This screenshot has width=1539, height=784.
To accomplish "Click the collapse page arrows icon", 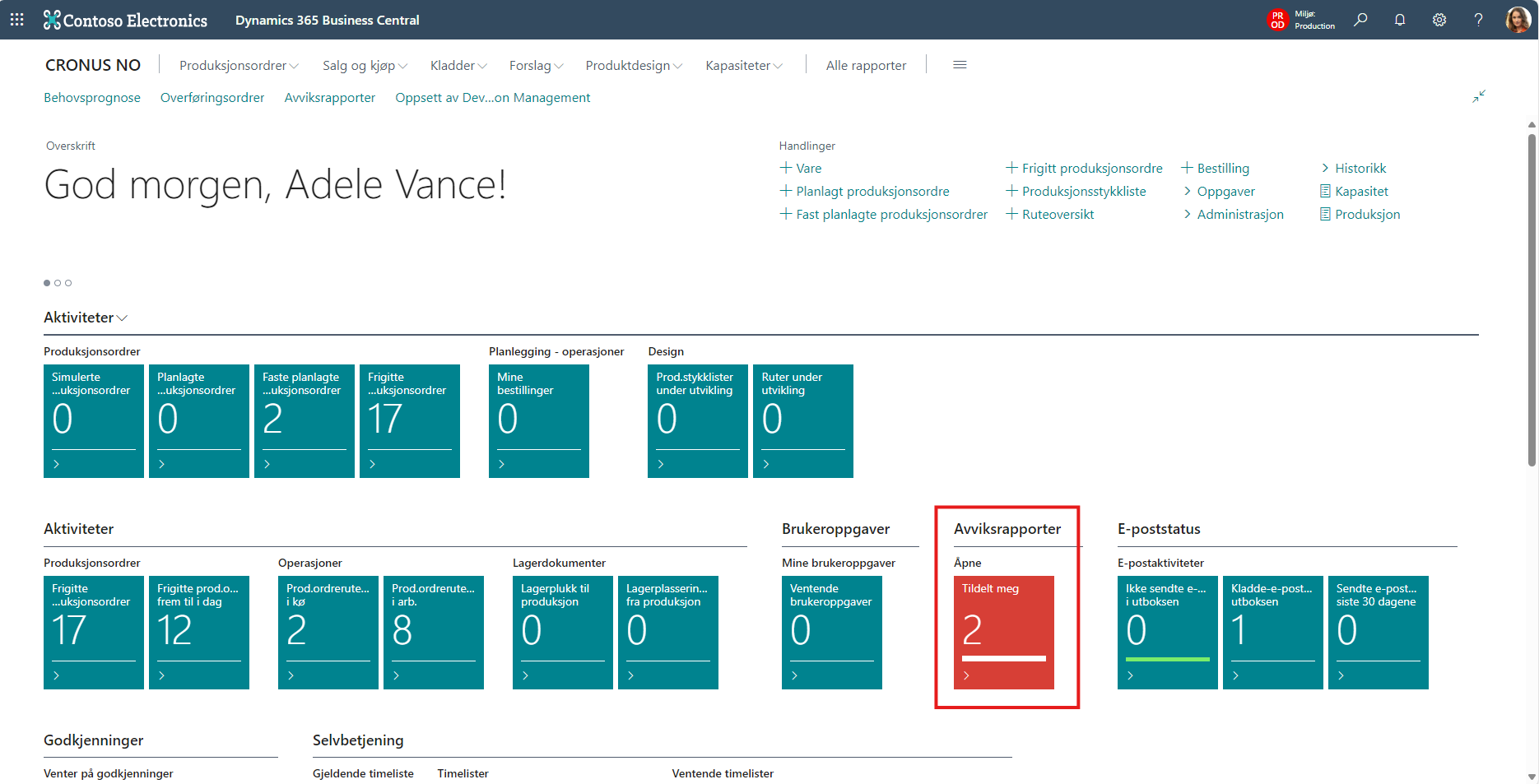I will 1479,96.
